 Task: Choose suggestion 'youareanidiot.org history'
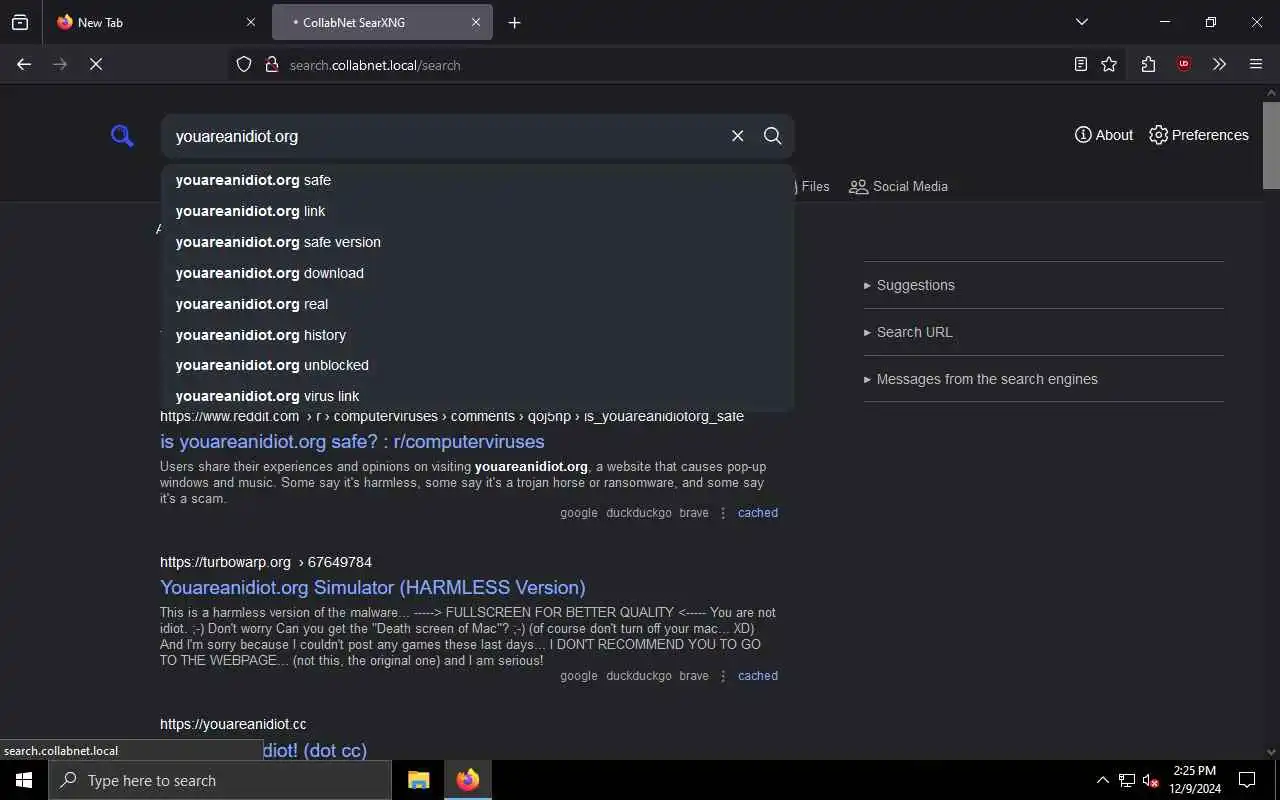click(x=478, y=335)
